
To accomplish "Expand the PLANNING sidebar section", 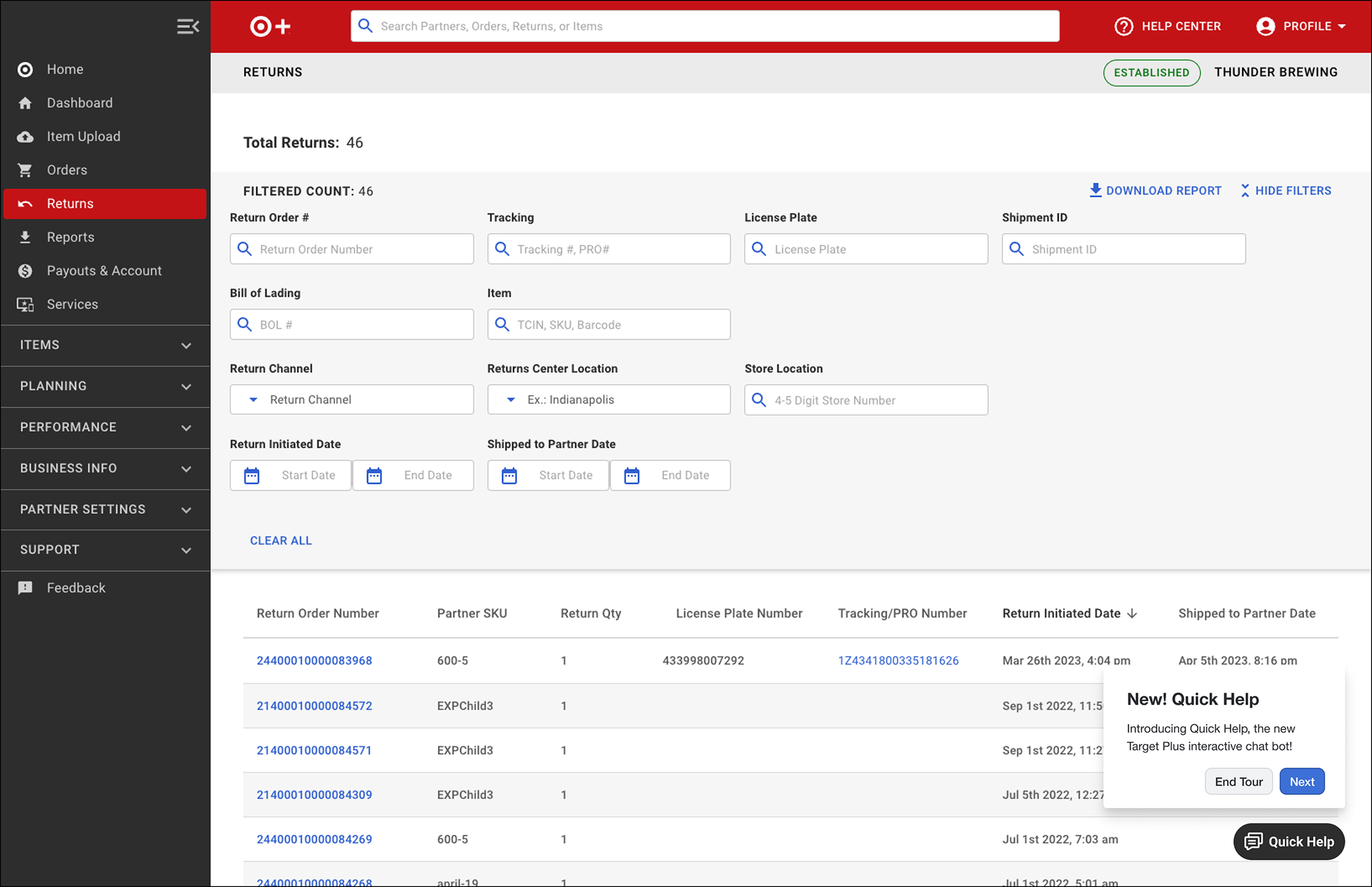I will tap(106, 386).
